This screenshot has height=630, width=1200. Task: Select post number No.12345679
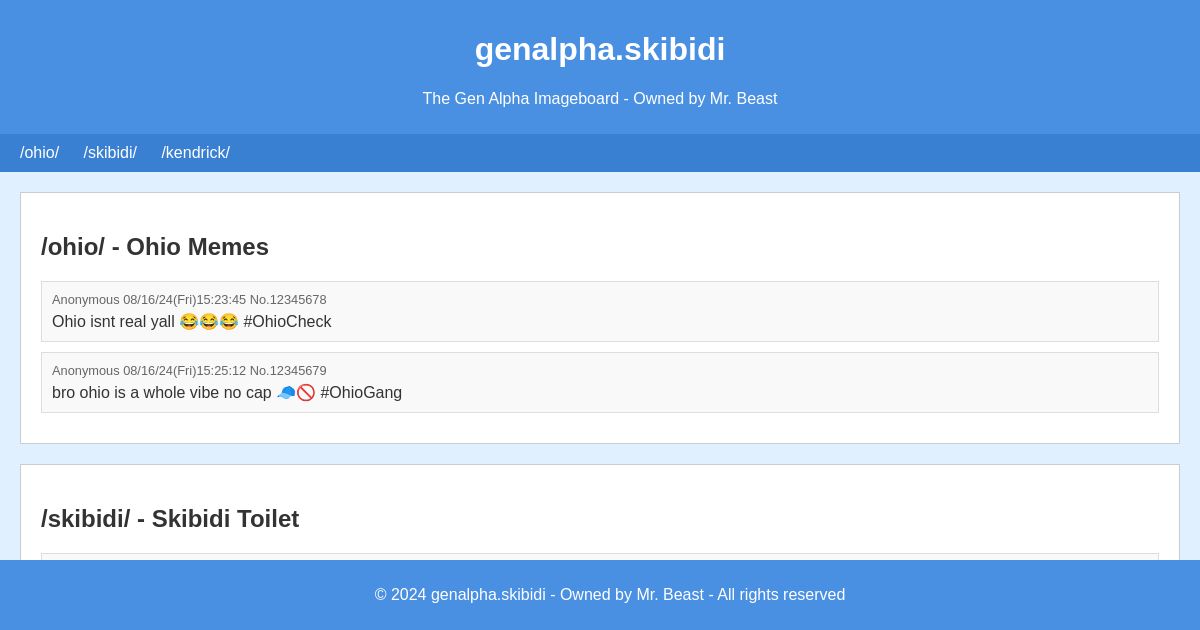[288, 371]
